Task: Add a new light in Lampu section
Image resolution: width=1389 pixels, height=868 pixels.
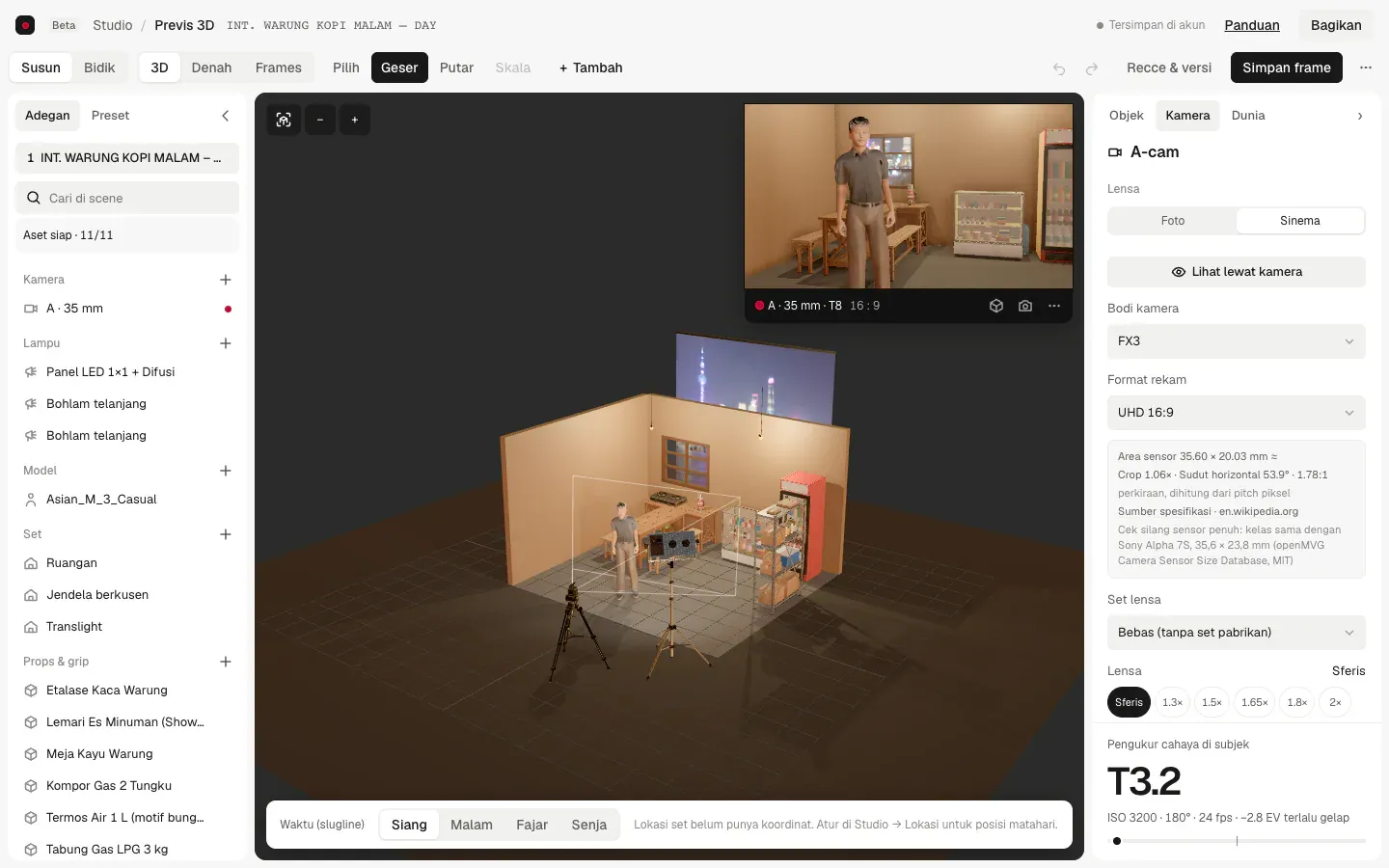Action: coord(226,343)
